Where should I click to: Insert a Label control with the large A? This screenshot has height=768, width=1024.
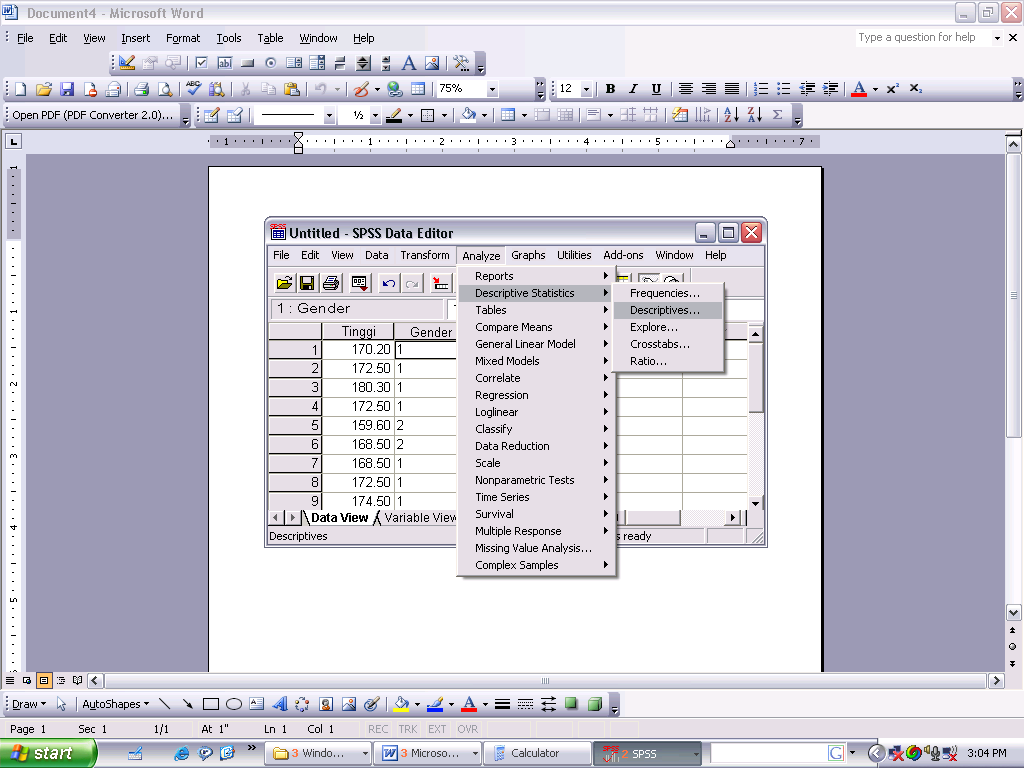[409, 63]
